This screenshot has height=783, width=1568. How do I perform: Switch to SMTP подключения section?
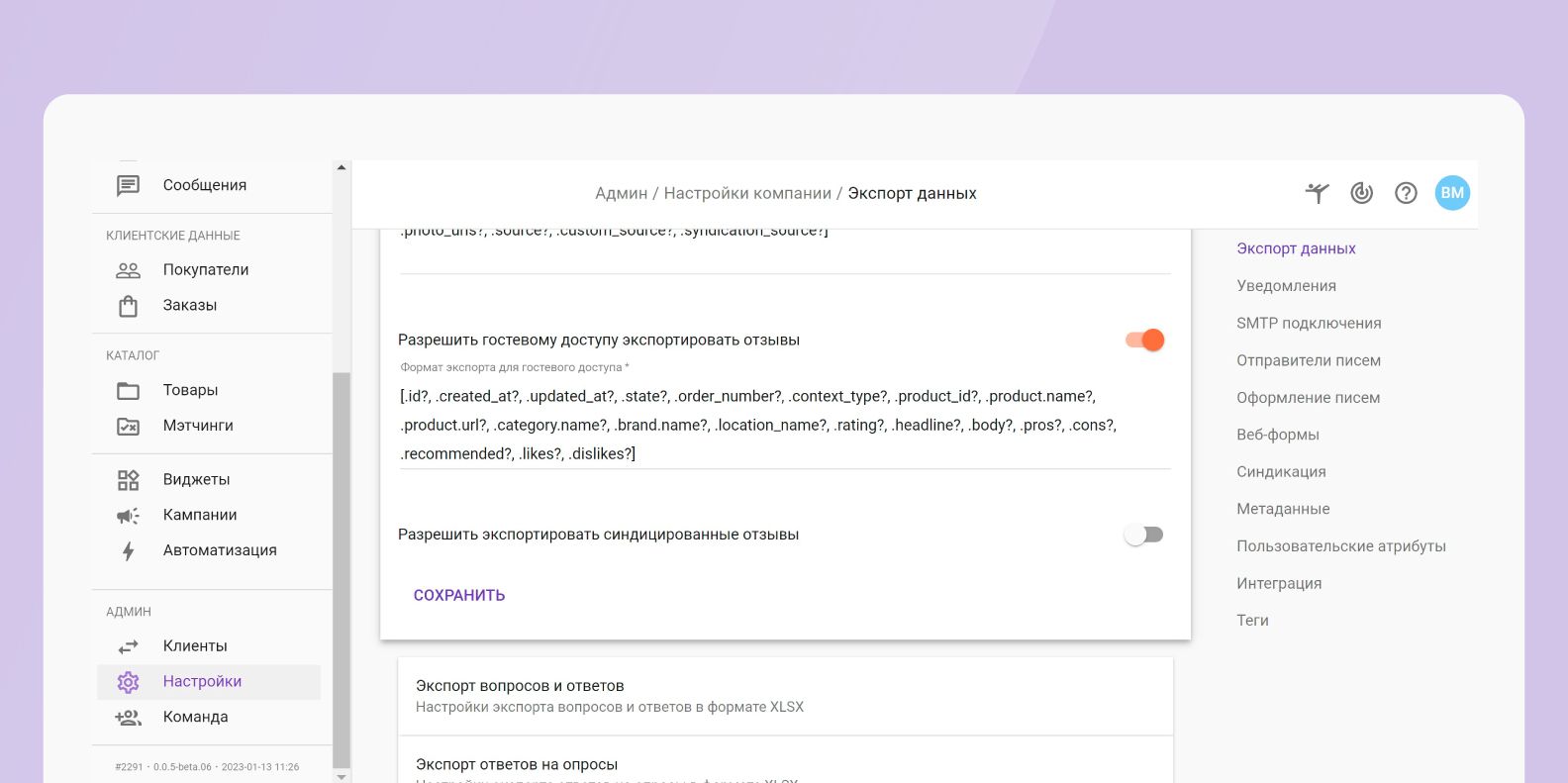tap(1309, 323)
